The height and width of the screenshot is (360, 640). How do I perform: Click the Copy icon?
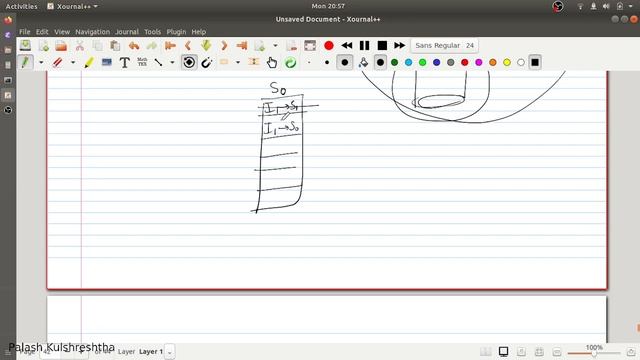coord(98,45)
